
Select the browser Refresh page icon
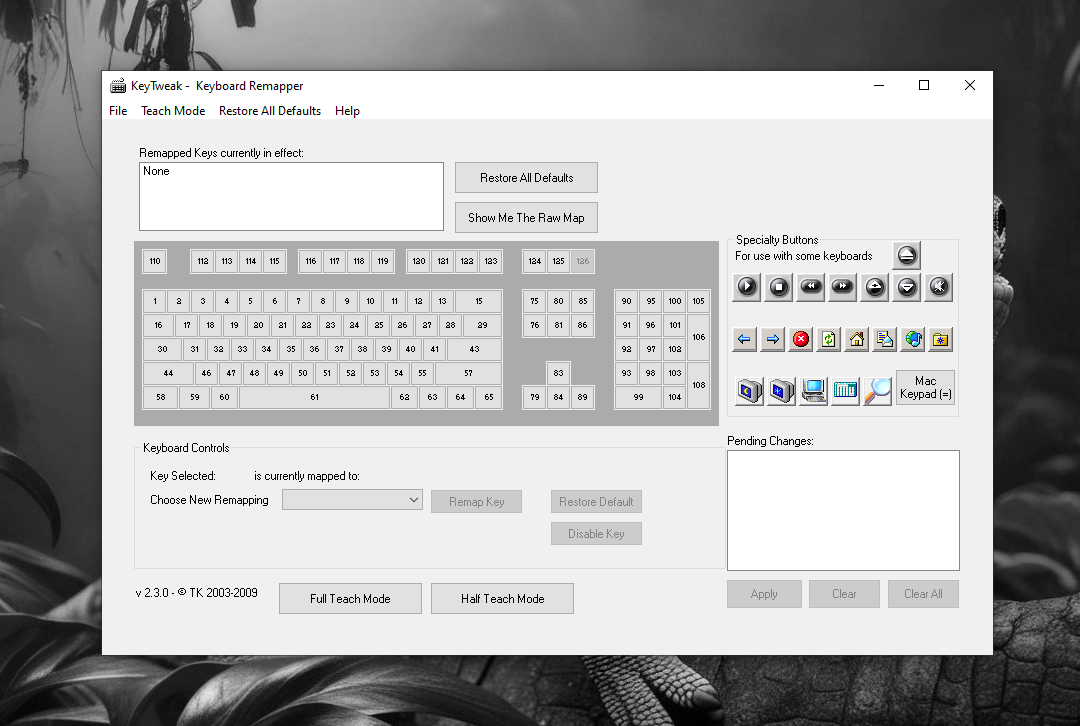tap(828, 340)
